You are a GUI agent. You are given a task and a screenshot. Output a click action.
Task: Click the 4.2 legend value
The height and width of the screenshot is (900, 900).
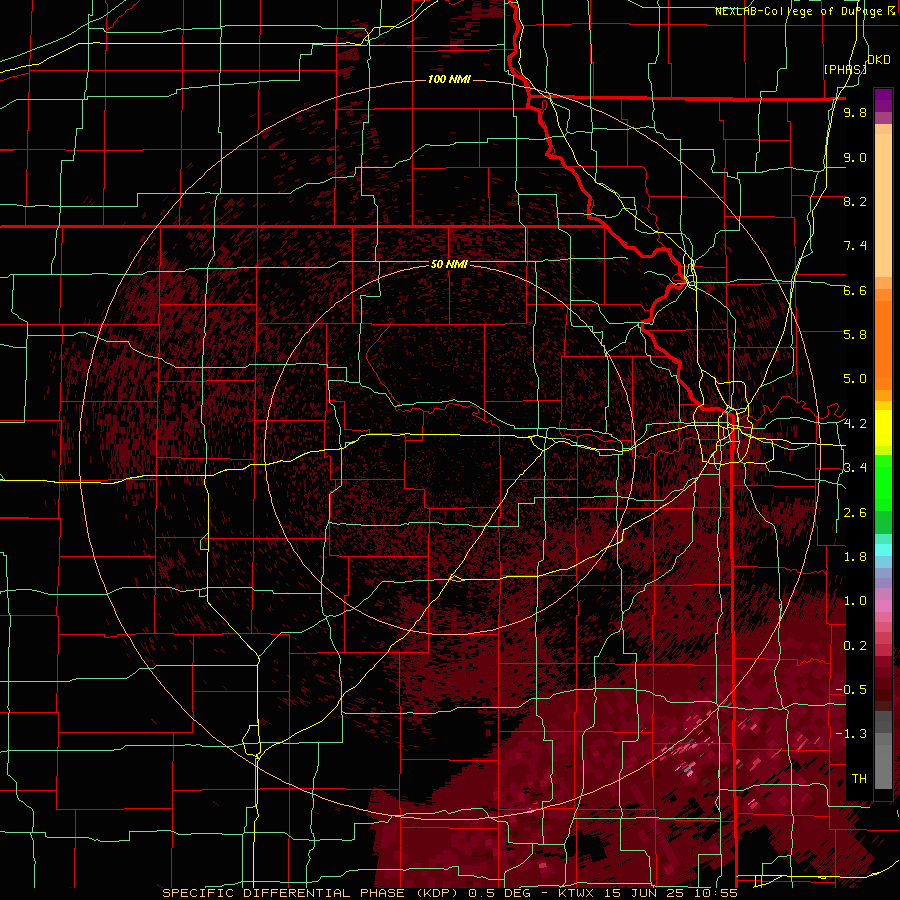[x=855, y=424]
